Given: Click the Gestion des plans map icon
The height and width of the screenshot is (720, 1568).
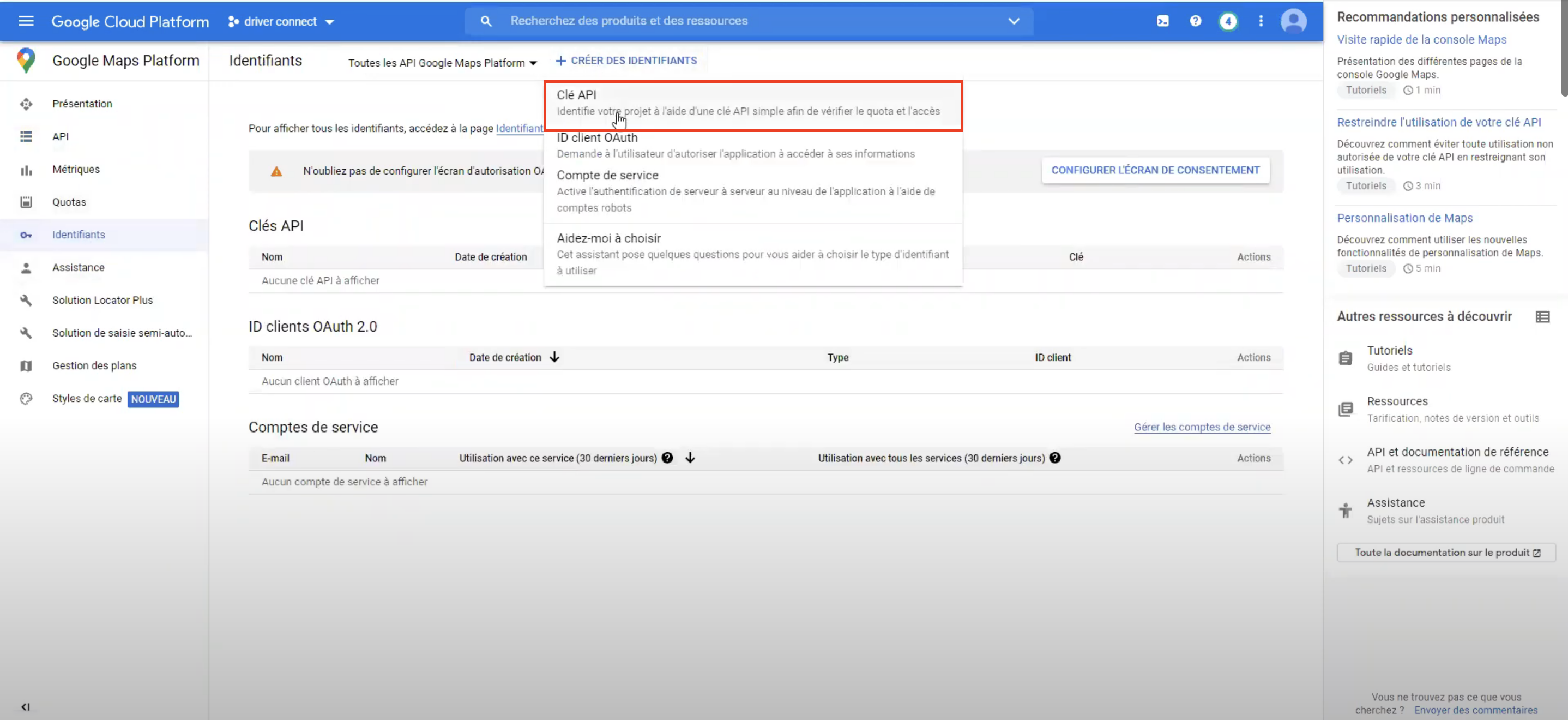Looking at the screenshot, I should [26, 366].
